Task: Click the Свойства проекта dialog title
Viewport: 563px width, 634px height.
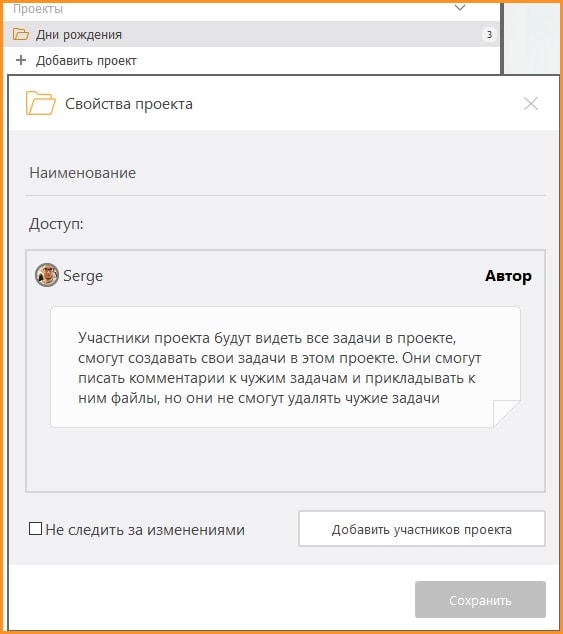Action: [x=129, y=104]
